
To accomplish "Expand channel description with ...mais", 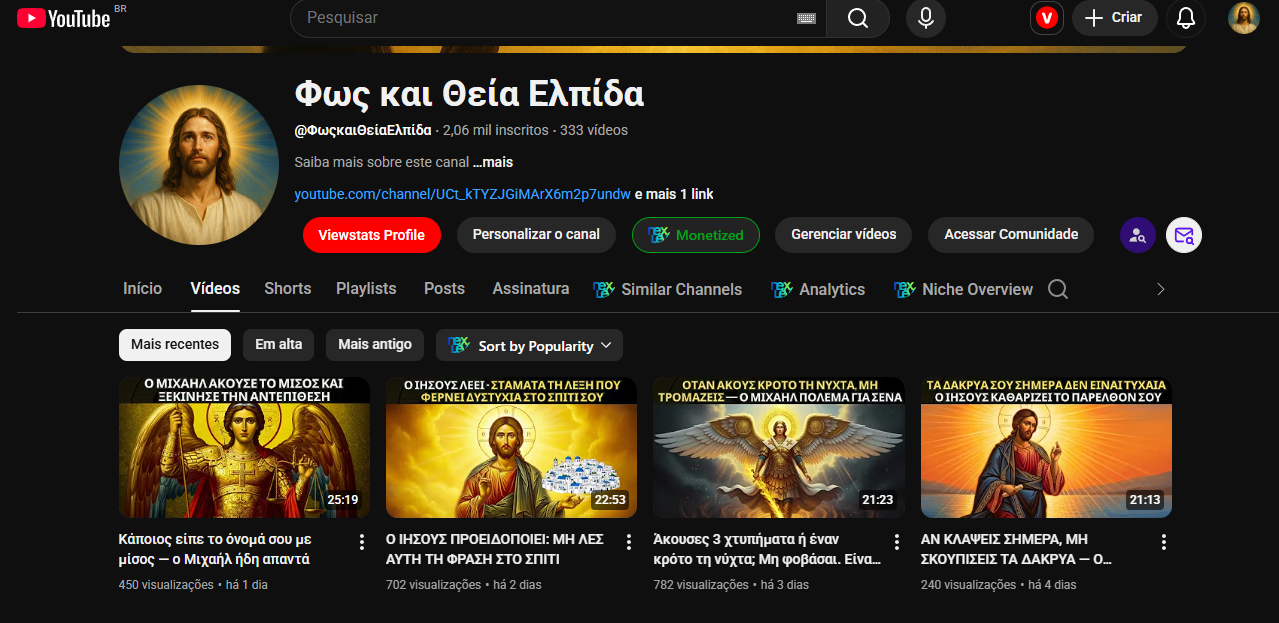I will tap(493, 162).
